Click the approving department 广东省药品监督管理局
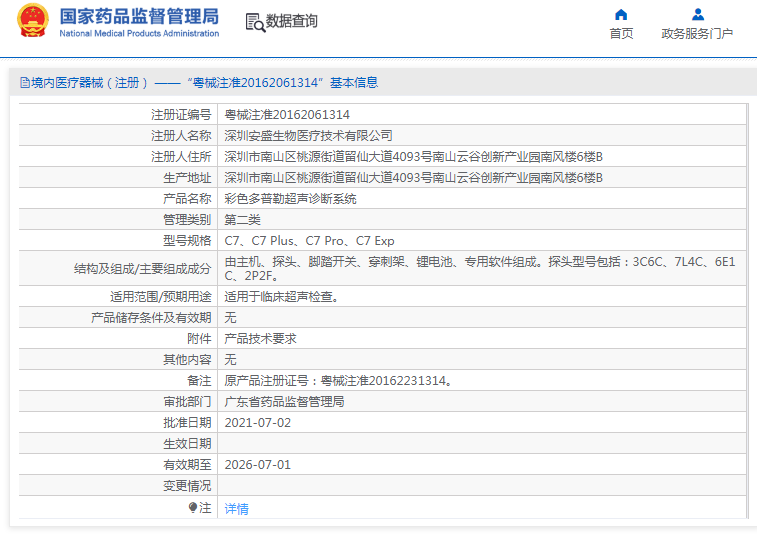Viewport: 757px width, 536px height. (x=284, y=402)
